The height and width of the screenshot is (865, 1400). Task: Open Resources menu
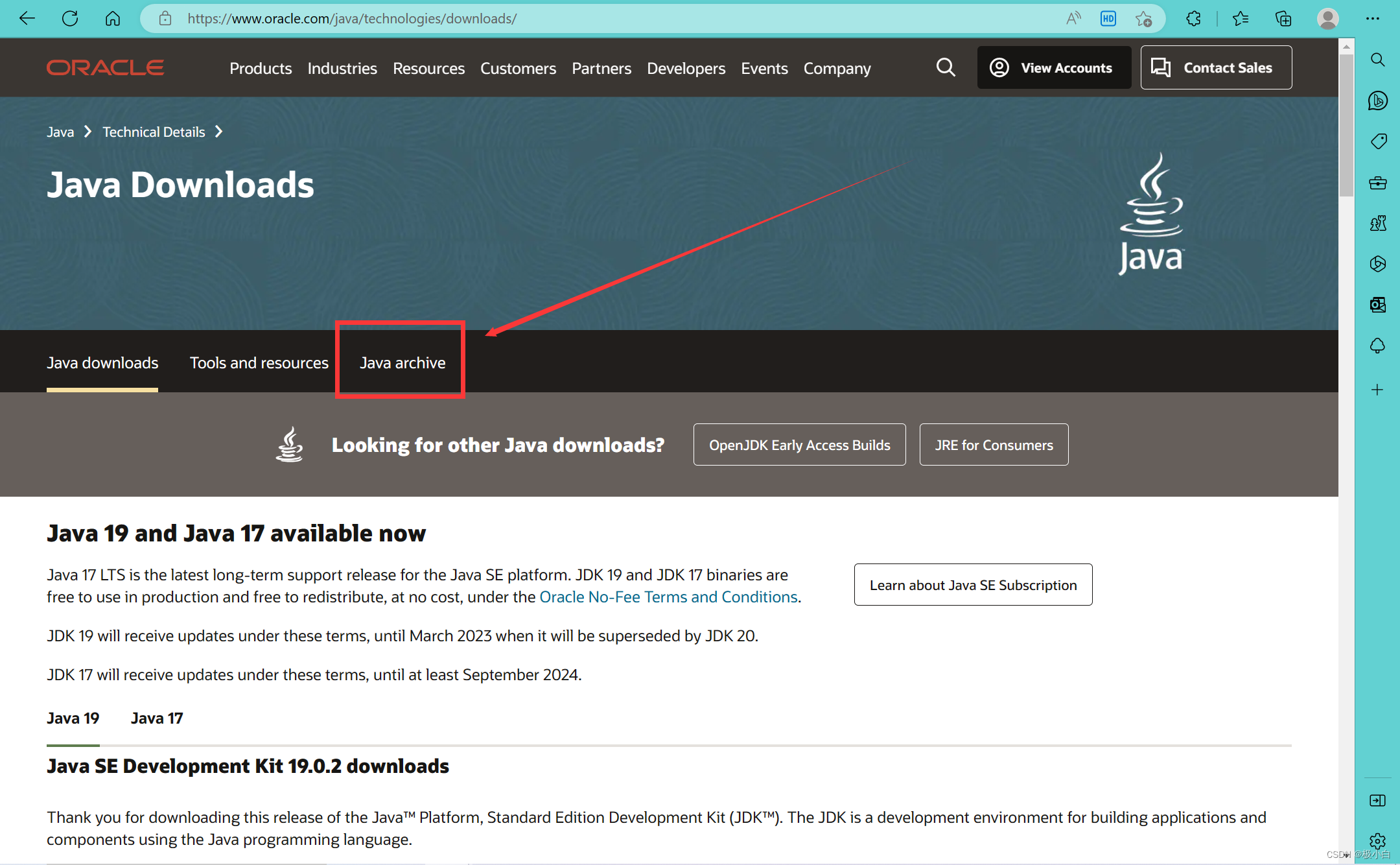[x=428, y=68]
